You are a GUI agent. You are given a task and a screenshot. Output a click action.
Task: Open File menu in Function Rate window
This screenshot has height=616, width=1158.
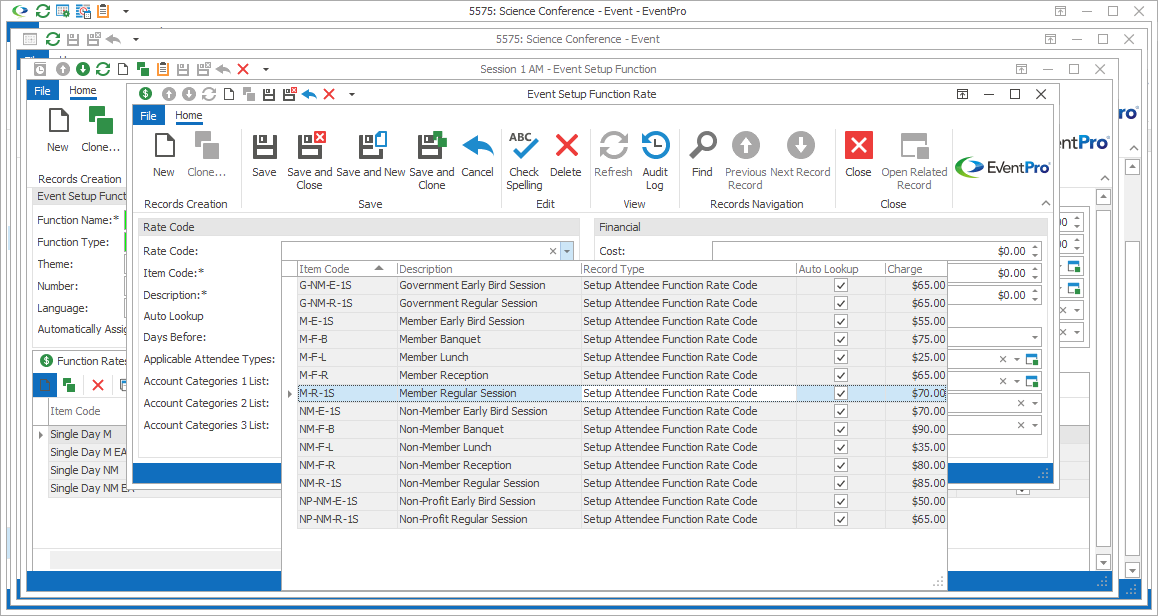(x=148, y=116)
